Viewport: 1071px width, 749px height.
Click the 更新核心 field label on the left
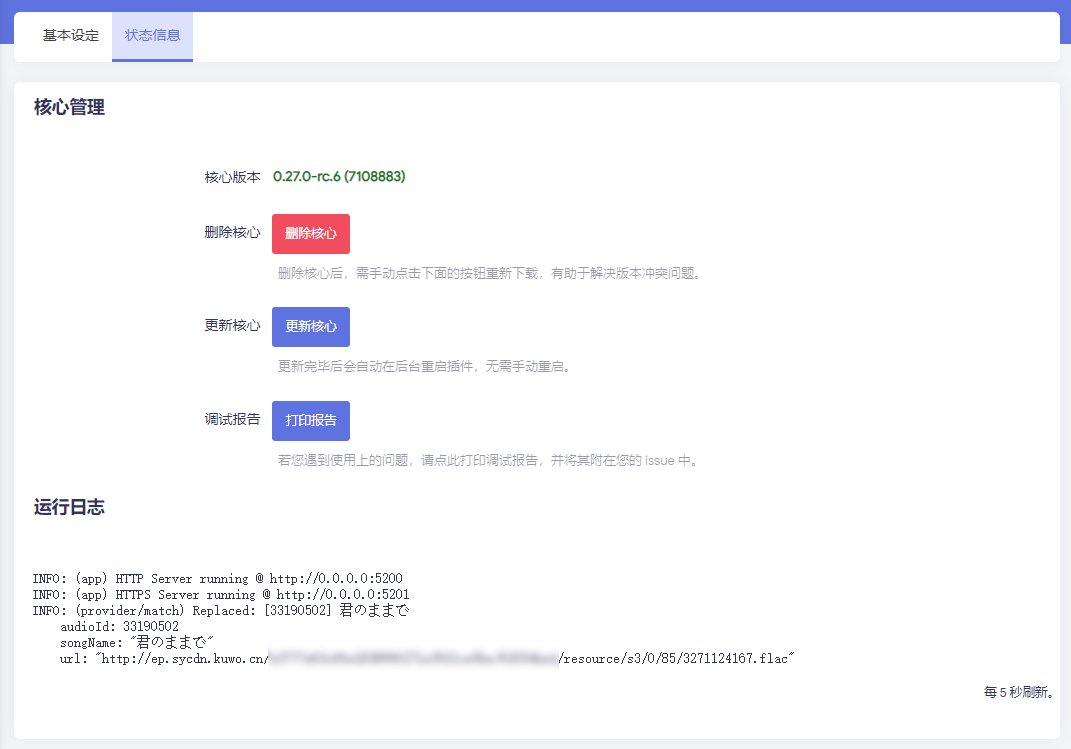coord(232,326)
